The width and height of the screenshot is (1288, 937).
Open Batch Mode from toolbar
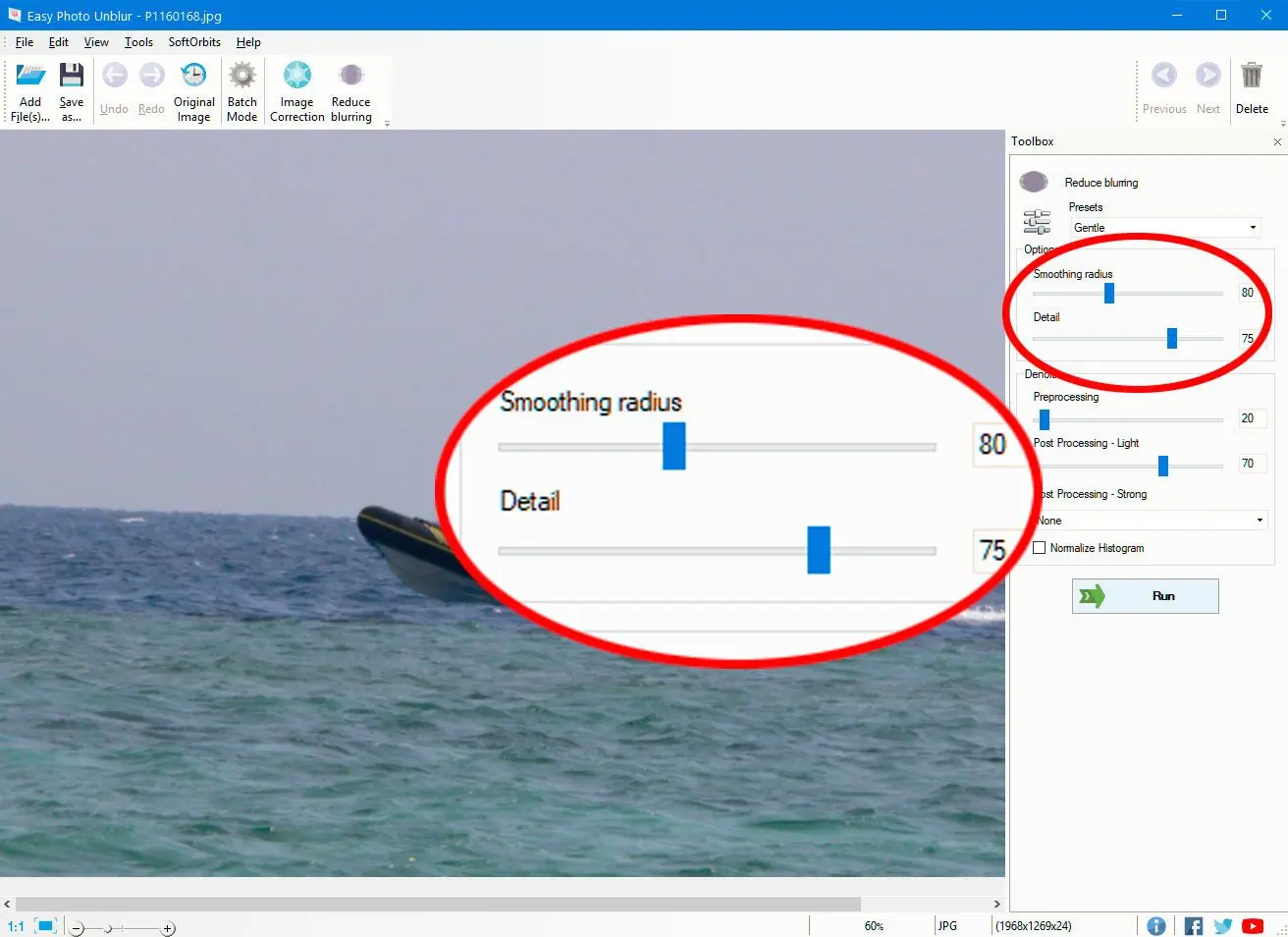[241, 77]
